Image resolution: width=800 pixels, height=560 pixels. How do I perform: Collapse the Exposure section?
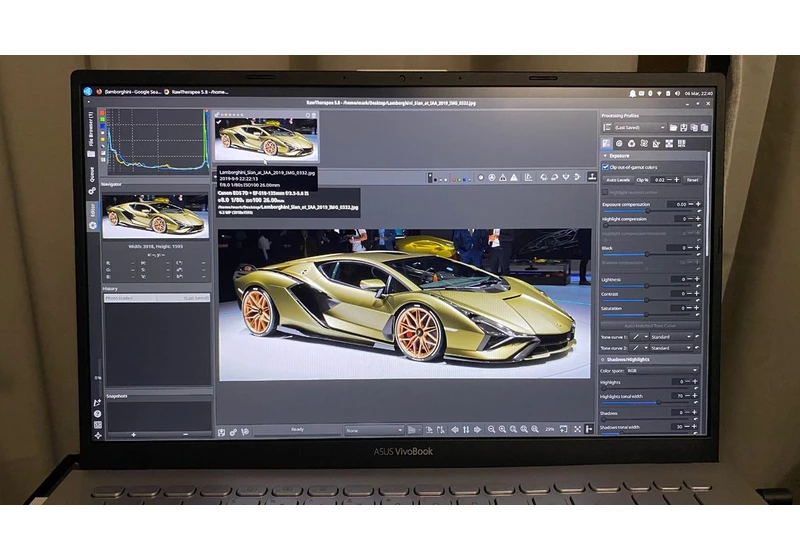605,156
